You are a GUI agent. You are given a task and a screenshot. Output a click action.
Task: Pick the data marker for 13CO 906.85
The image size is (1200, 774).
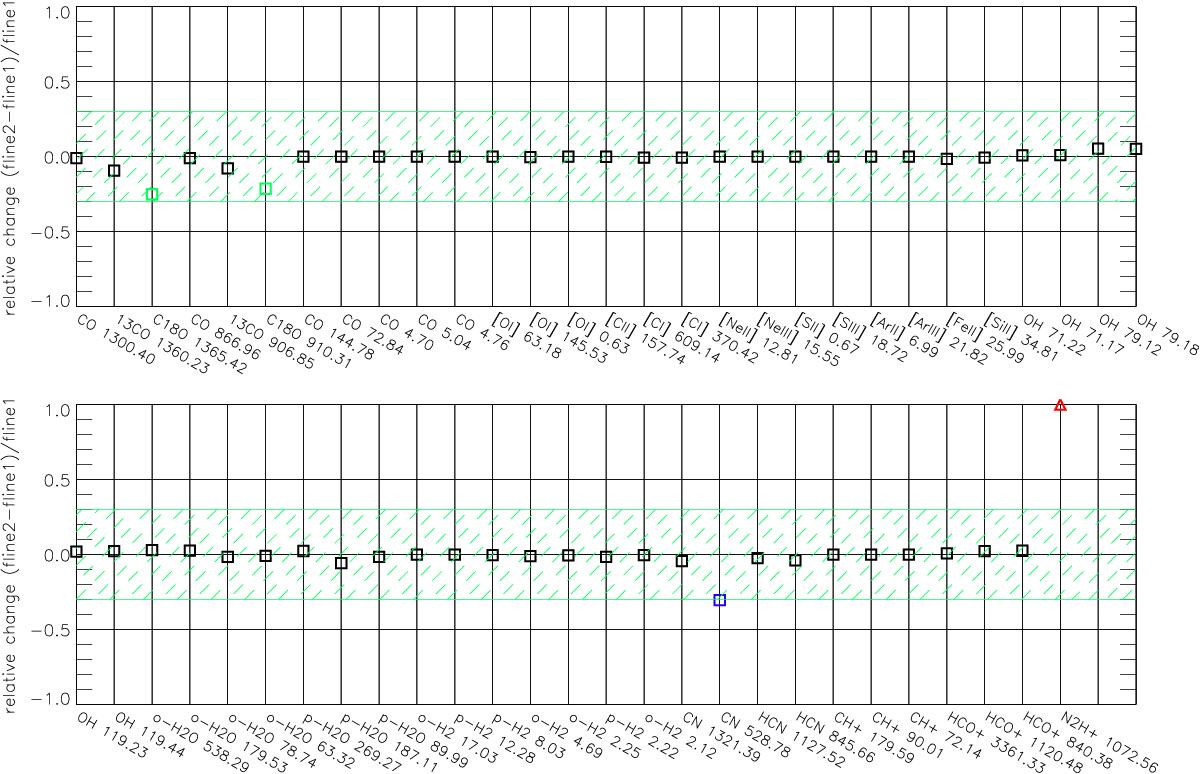tap(227, 168)
